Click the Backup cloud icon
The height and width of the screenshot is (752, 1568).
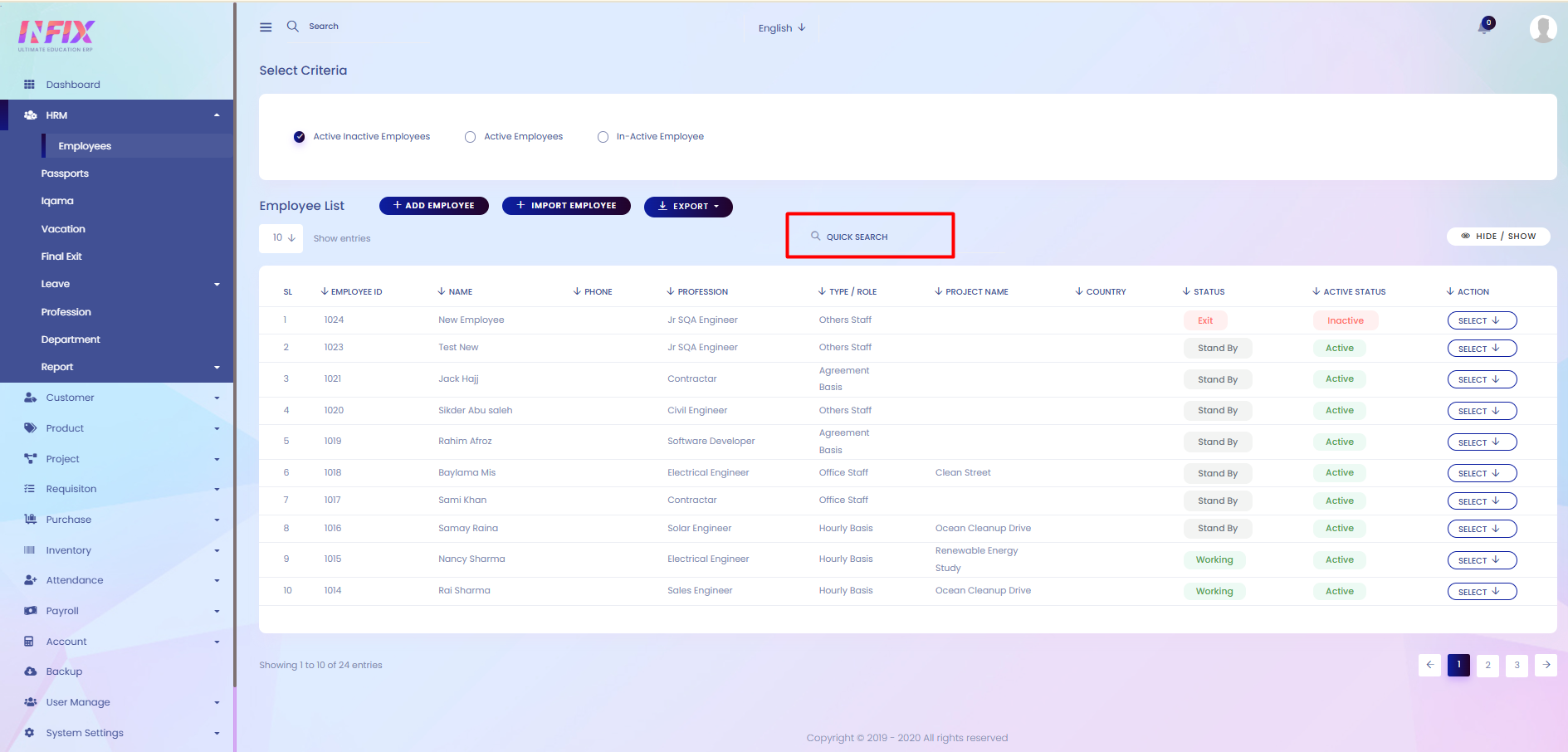pos(30,671)
